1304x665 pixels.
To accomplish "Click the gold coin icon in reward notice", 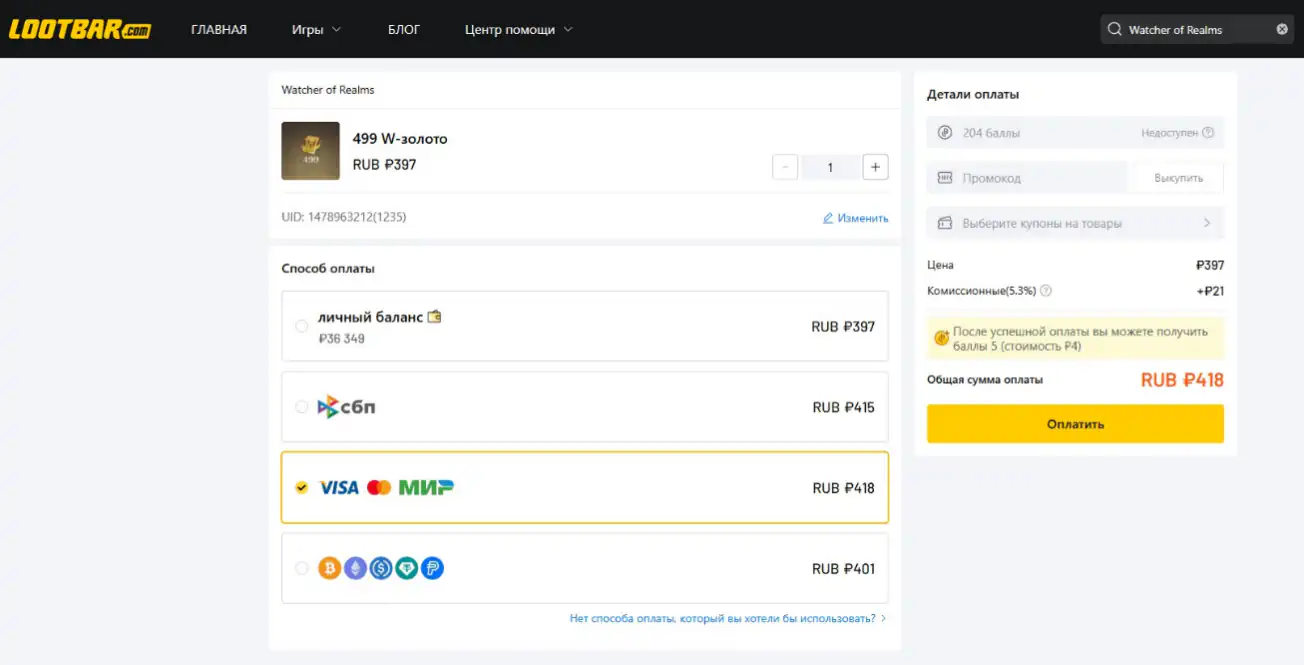I will (942, 338).
